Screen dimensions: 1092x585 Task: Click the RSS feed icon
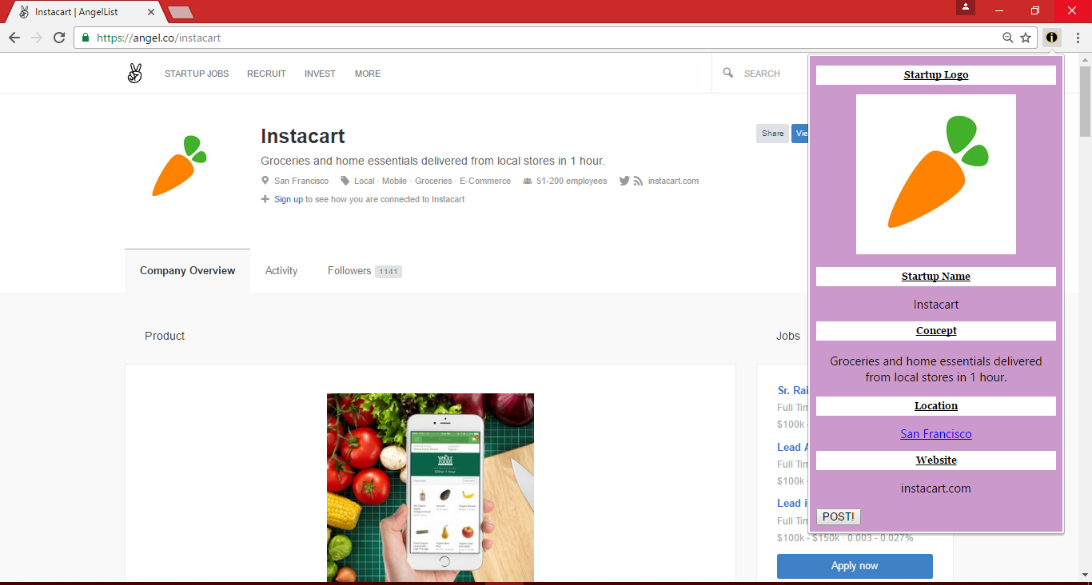(x=638, y=181)
